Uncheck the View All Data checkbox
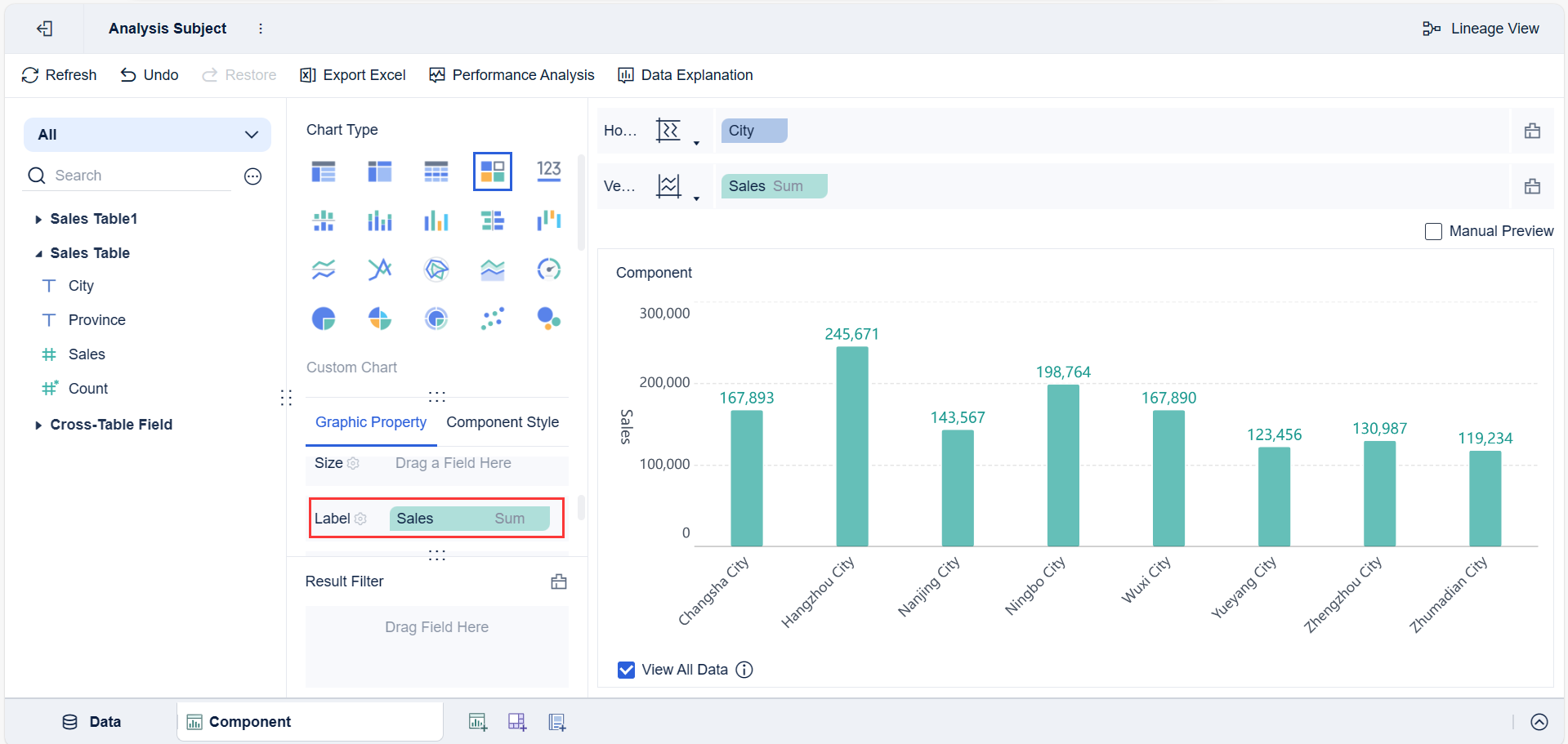This screenshot has height=744, width=1568. (626, 670)
